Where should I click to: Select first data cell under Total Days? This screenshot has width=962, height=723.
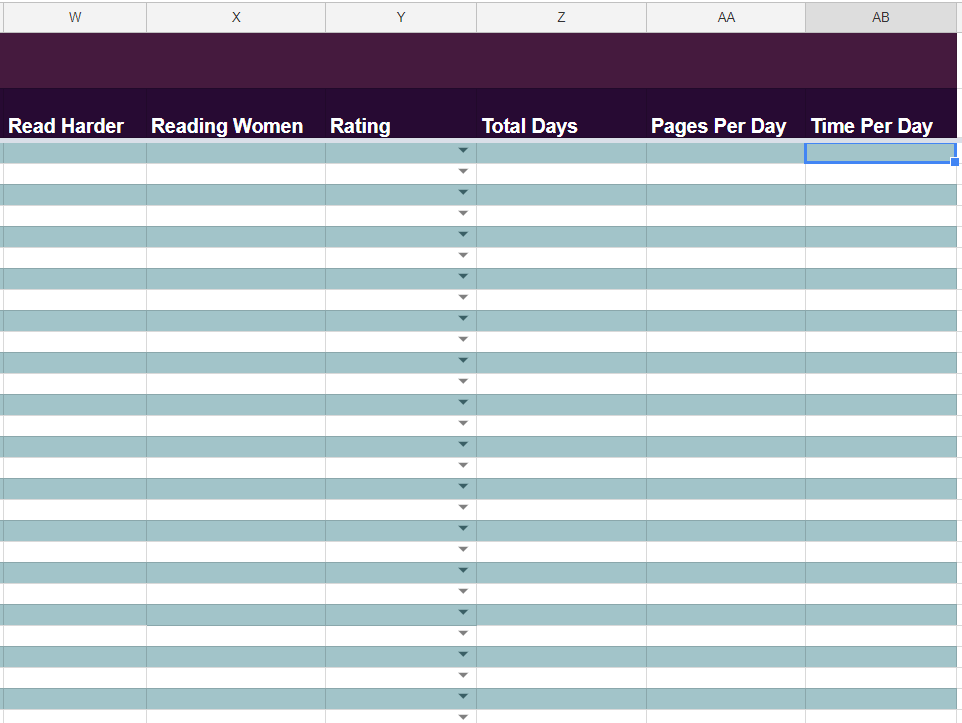coord(561,153)
